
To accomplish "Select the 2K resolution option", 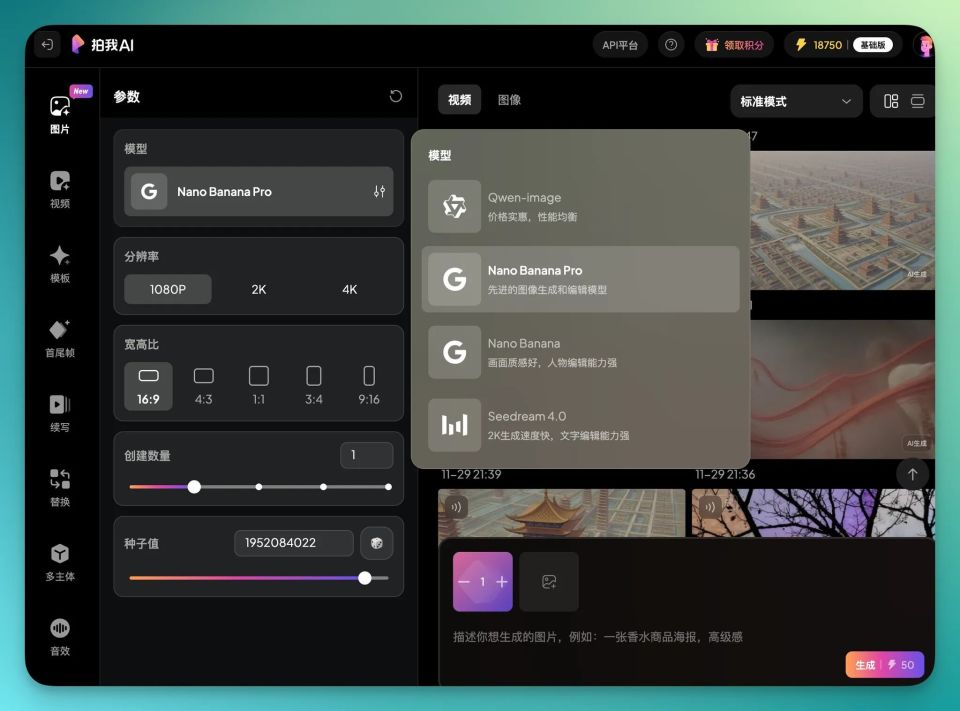I will [x=258, y=289].
